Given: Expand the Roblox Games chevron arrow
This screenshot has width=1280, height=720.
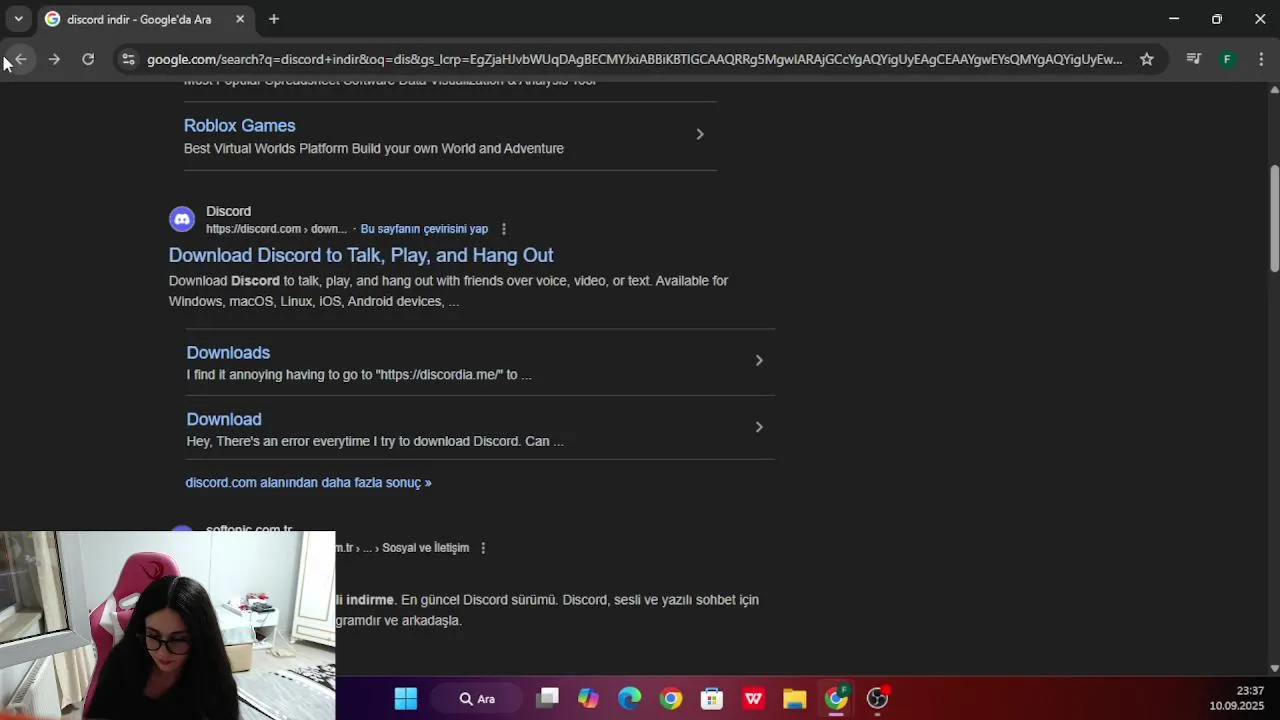Looking at the screenshot, I should (x=700, y=134).
